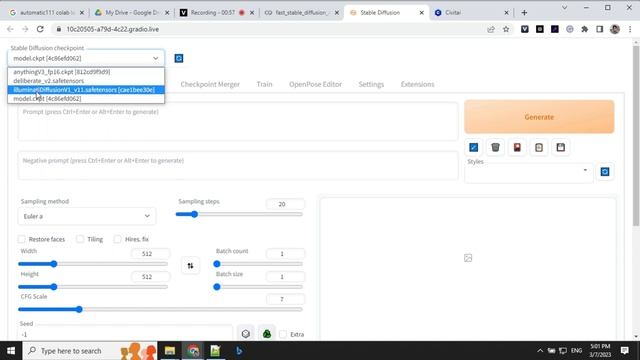This screenshot has height=360, width=640.
Task: Enable Hires. fix checkbox
Action: (118, 239)
